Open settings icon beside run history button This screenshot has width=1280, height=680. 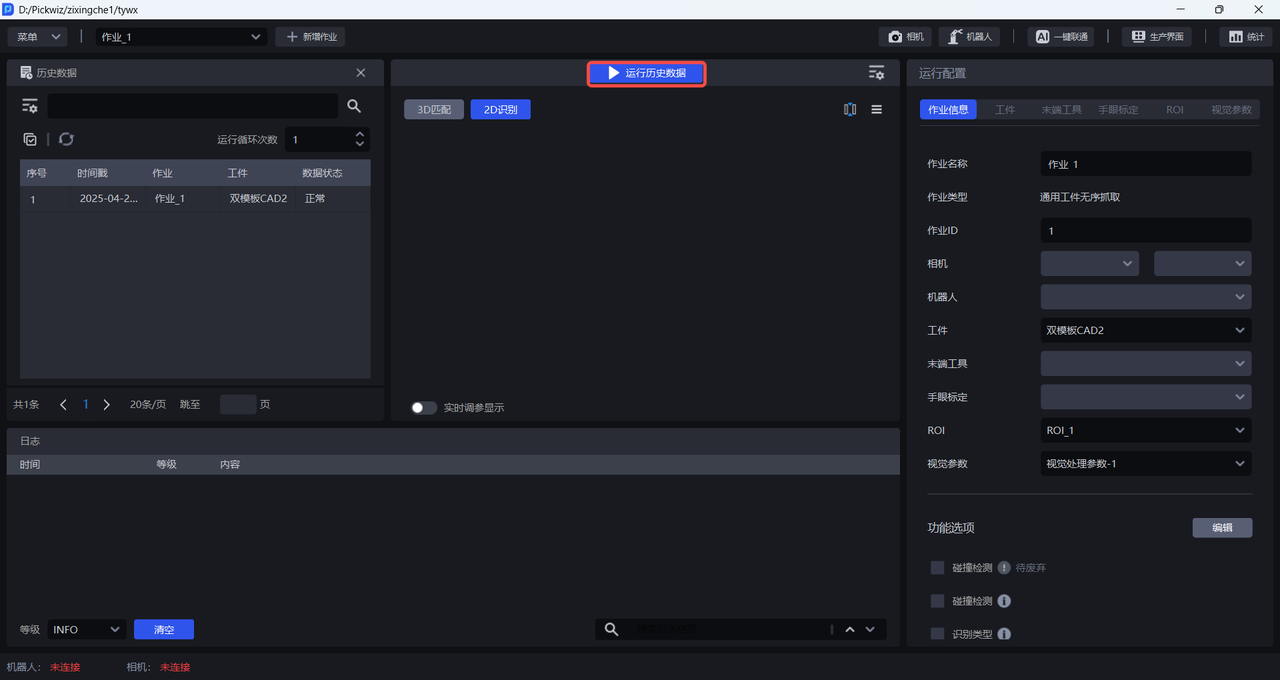click(x=876, y=73)
